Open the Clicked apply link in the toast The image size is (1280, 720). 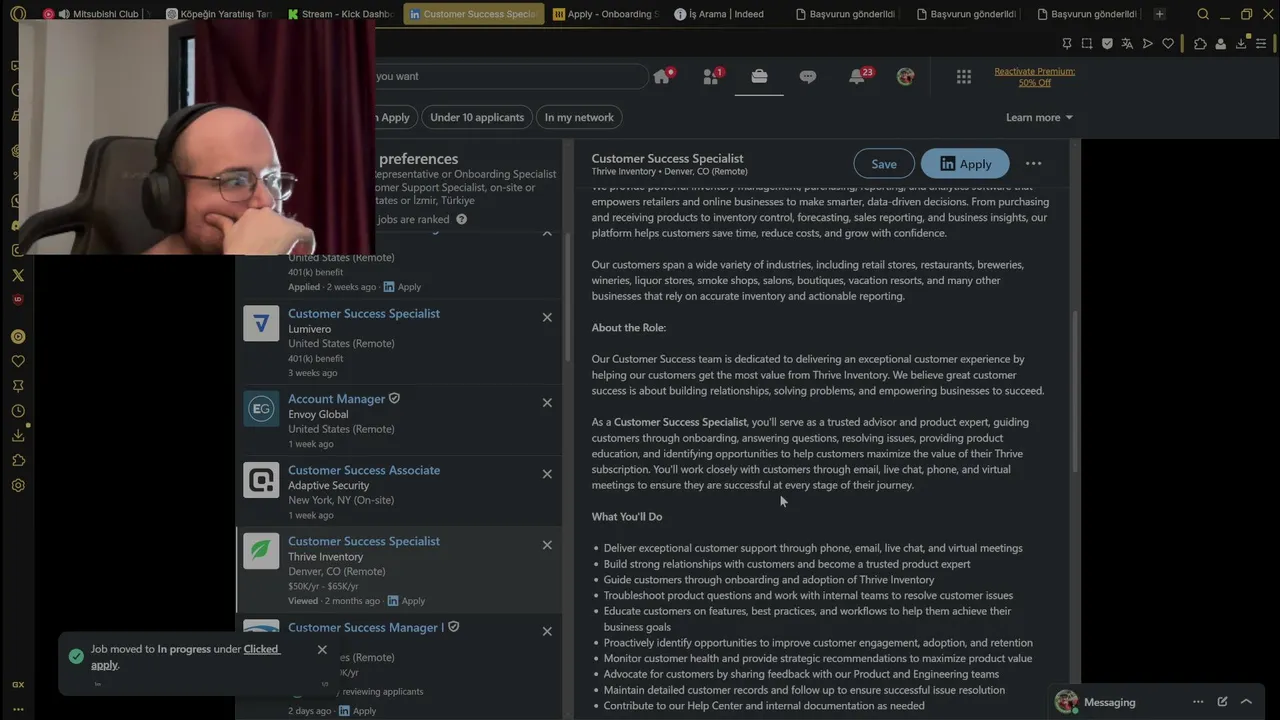pos(185,657)
